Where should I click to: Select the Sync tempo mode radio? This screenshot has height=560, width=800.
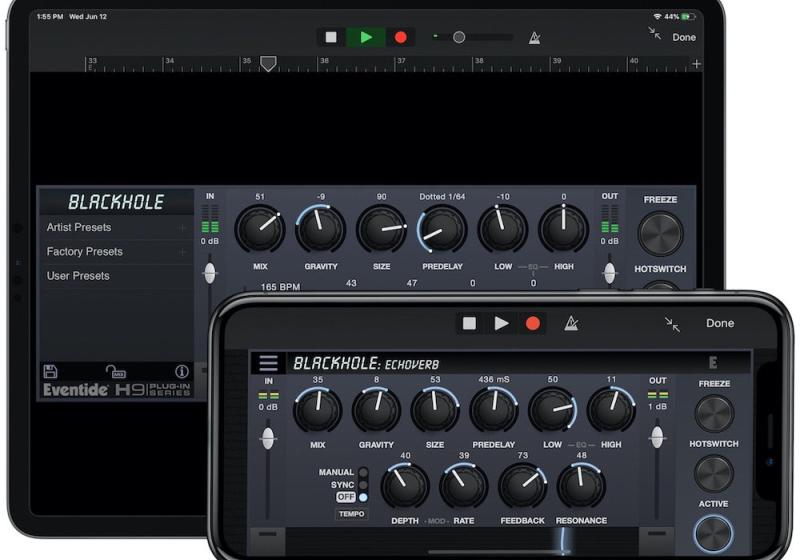click(x=363, y=485)
